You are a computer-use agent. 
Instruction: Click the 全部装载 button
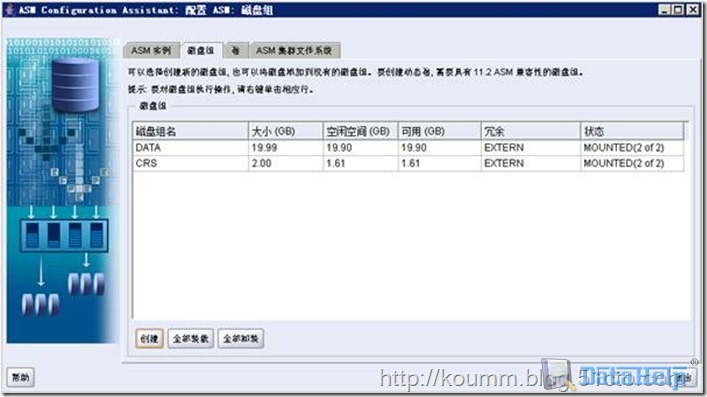click(191, 338)
